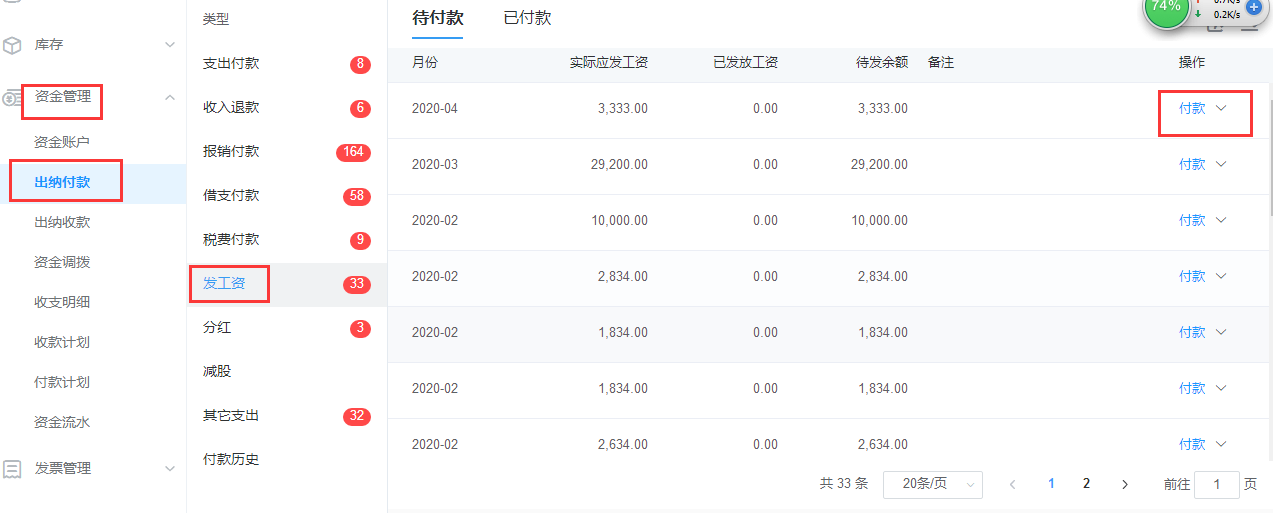Expand the 库存 menu chevron
1273x513 pixels.
[169, 45]
